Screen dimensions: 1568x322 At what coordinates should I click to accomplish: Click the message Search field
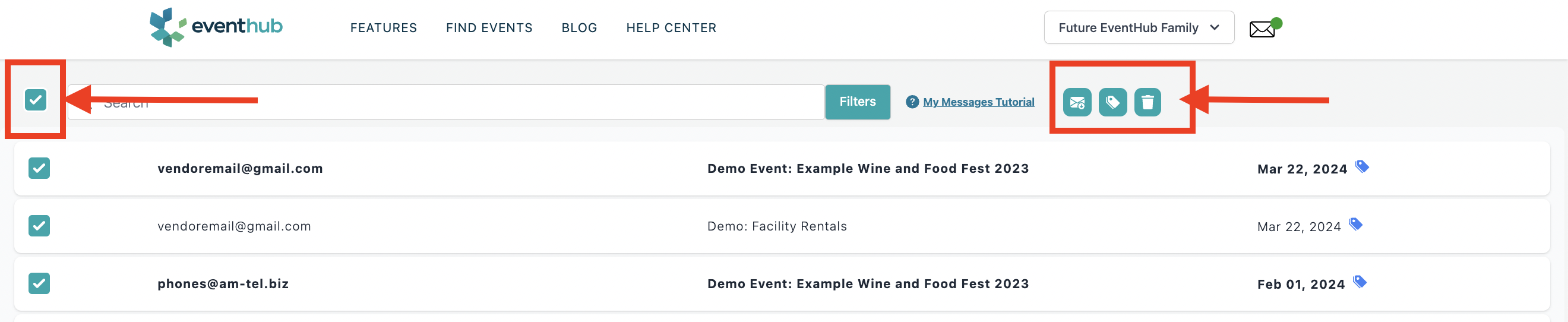(x=445, y=102)
